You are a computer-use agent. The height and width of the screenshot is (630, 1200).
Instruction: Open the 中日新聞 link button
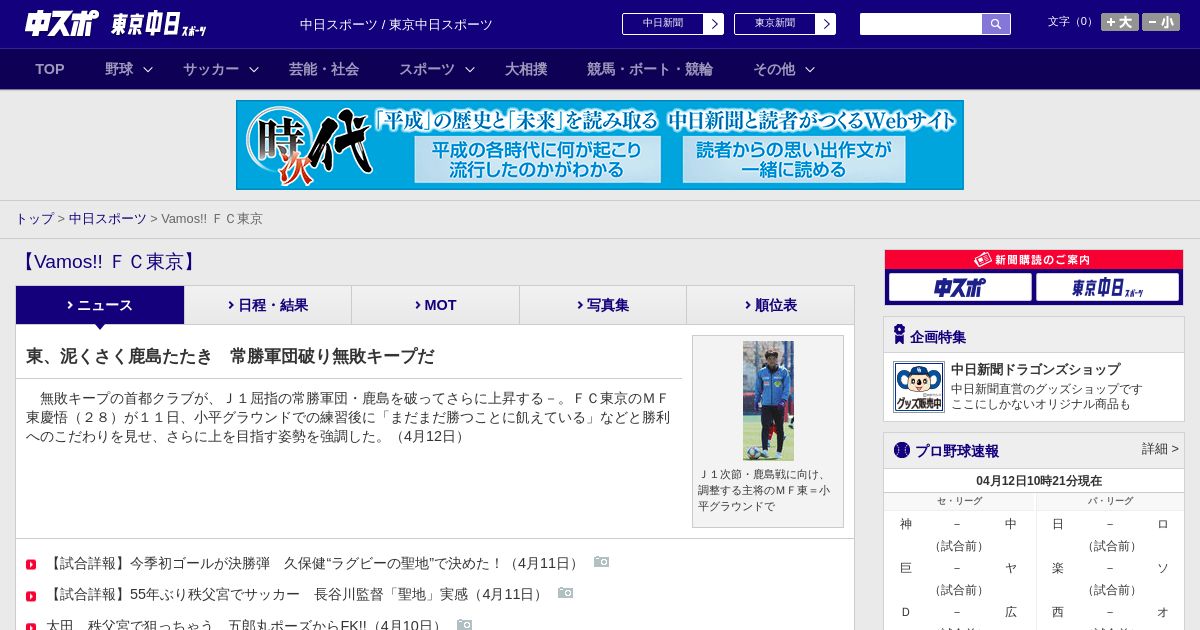663,24
